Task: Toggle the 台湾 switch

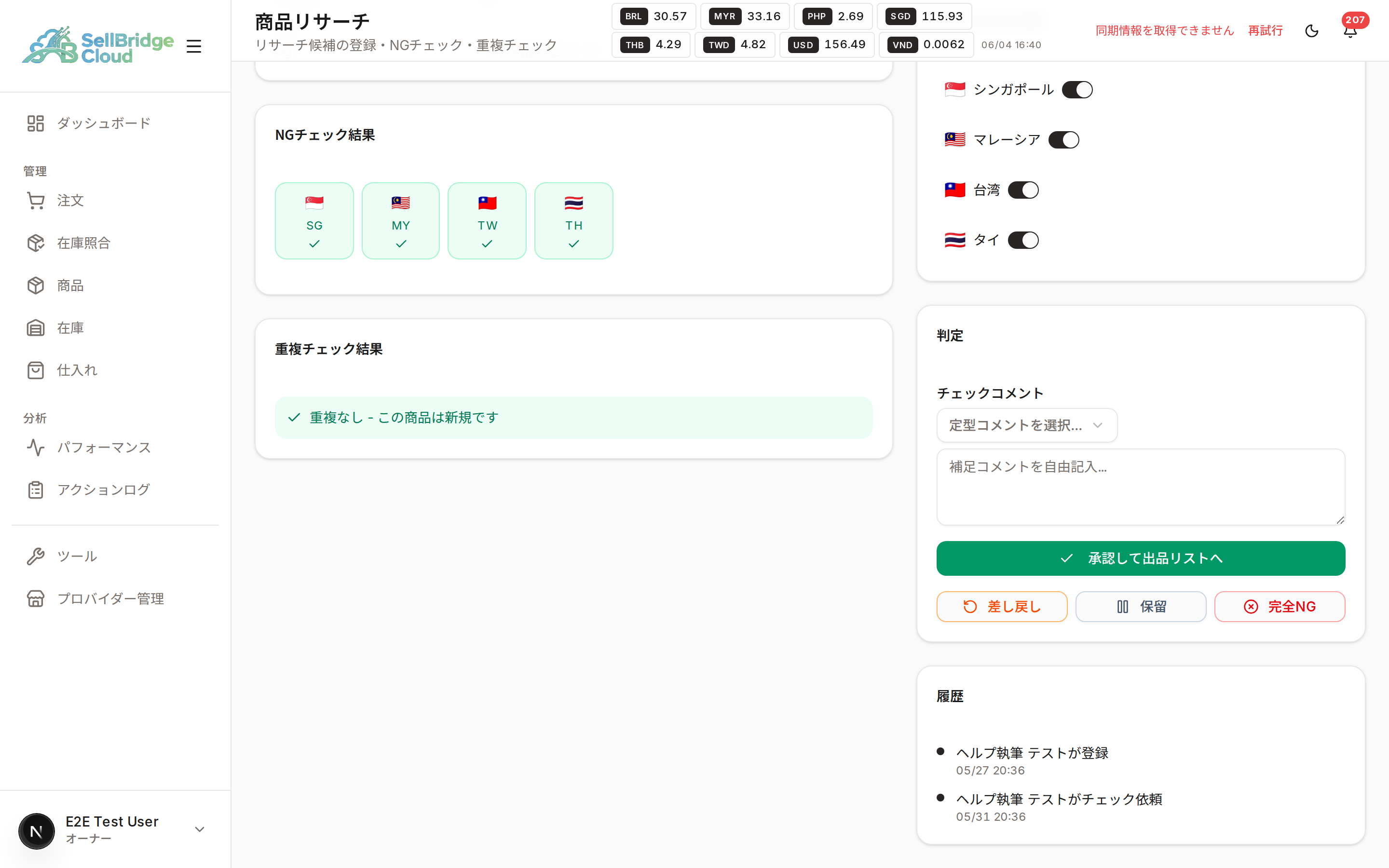Action: 1023,190
